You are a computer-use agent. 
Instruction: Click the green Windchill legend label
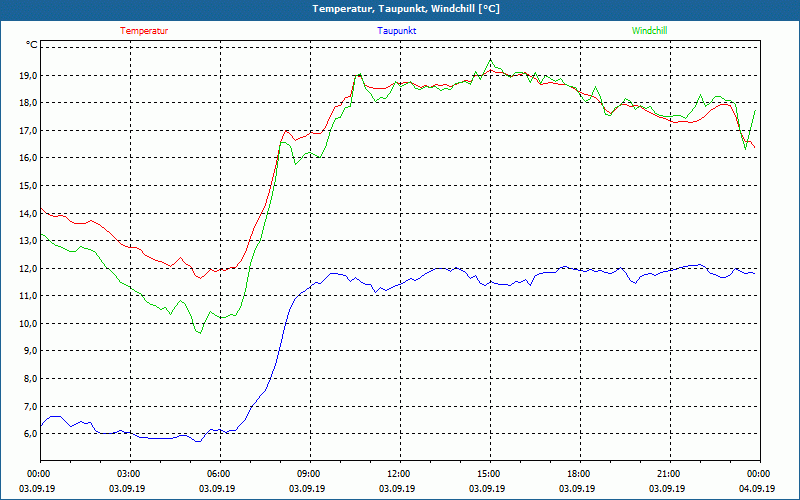coord(649,31)
